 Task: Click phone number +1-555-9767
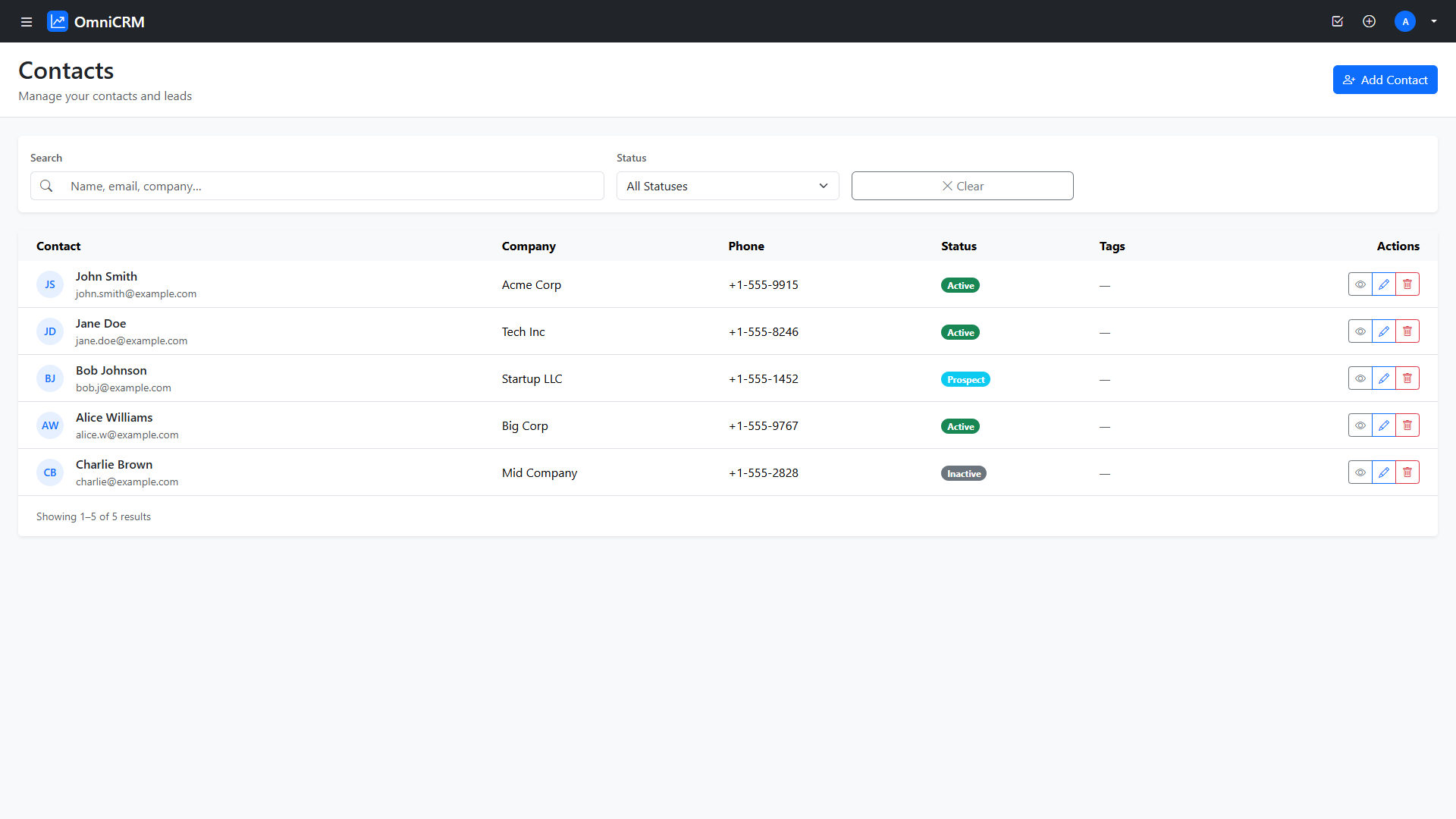click(764, 425)
